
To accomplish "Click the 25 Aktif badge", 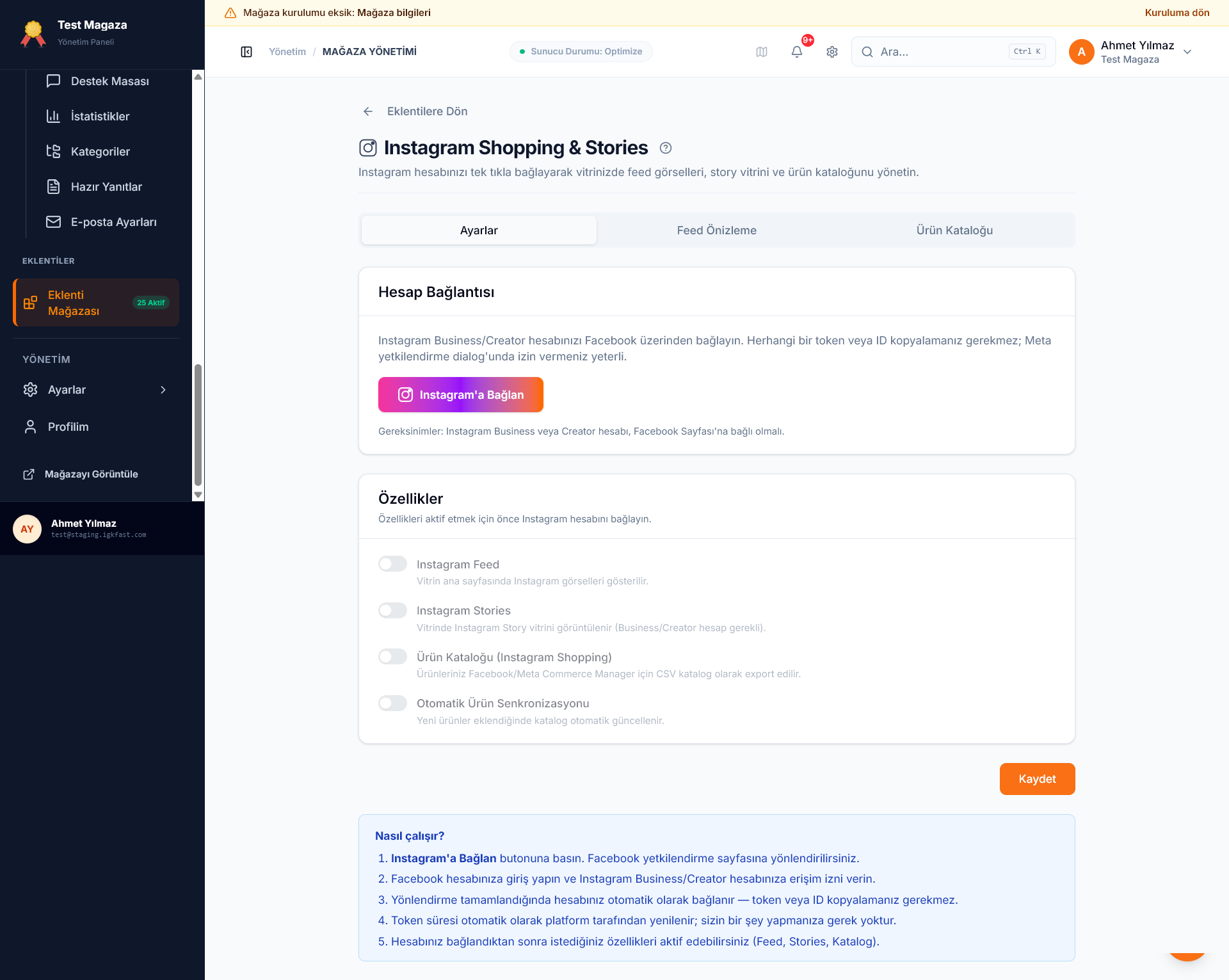I will click(x=151, y=303).
